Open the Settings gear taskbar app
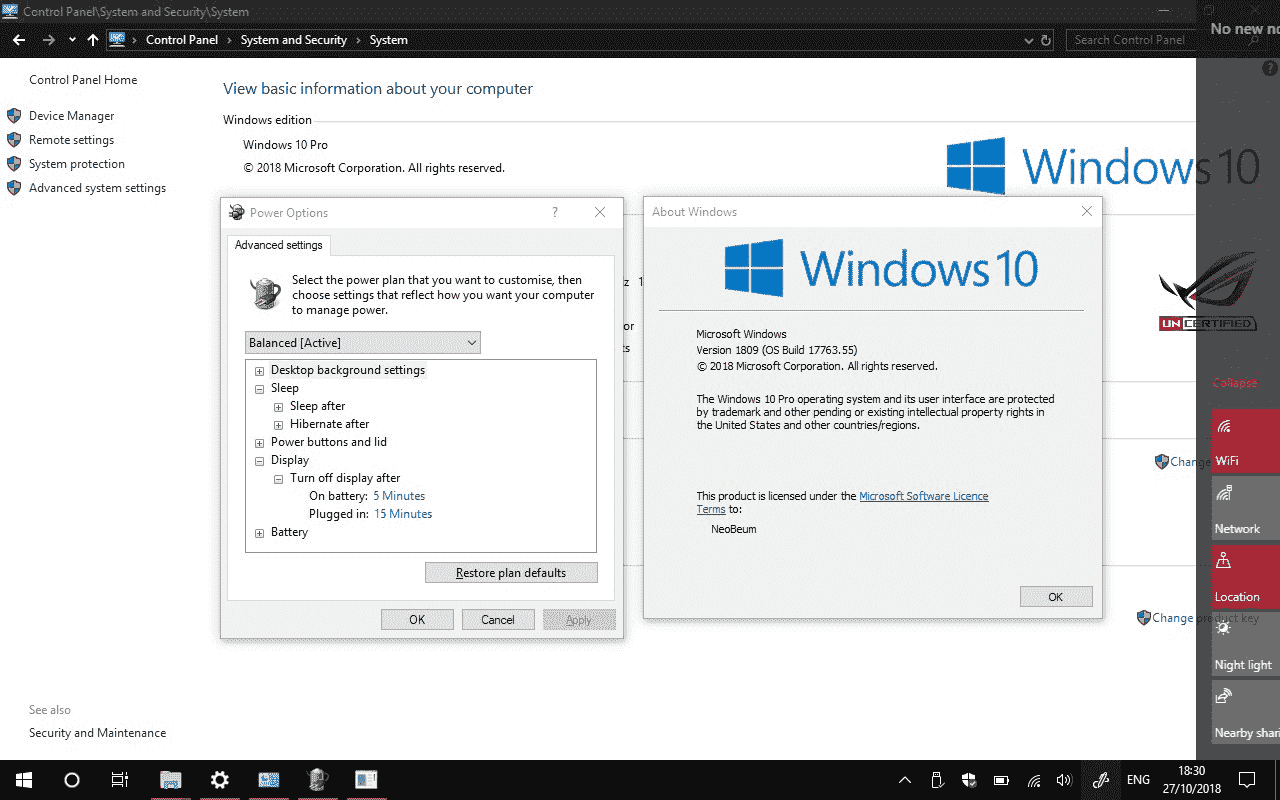 [219, 780]
